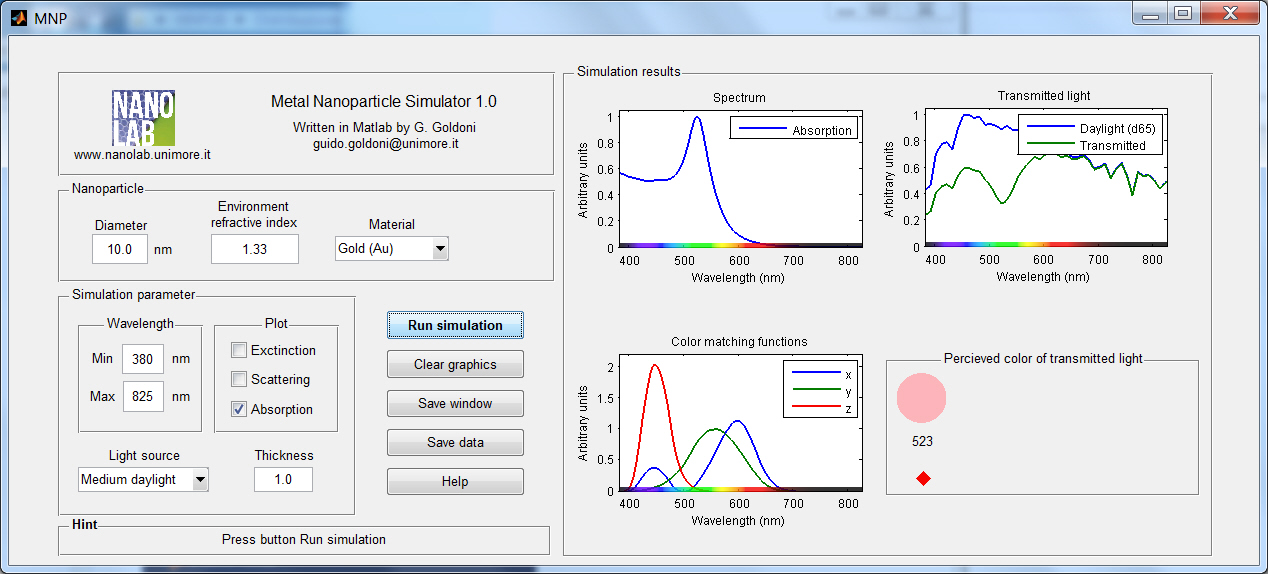Enable the Exctinction plot checkbox
The image size is (1268, 574).
tap(239, 350)
